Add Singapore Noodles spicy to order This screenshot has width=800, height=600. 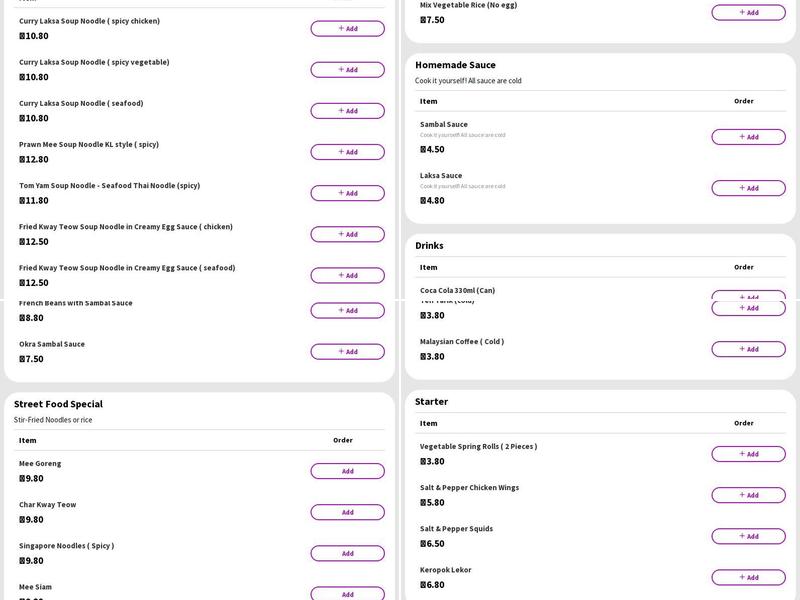[347, 553]
